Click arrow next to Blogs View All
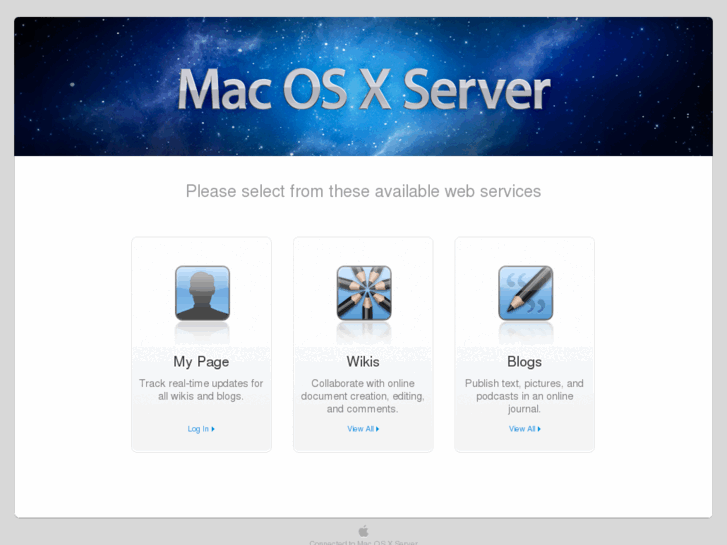This screenshot has height=545, width=727. pos(539,429)
